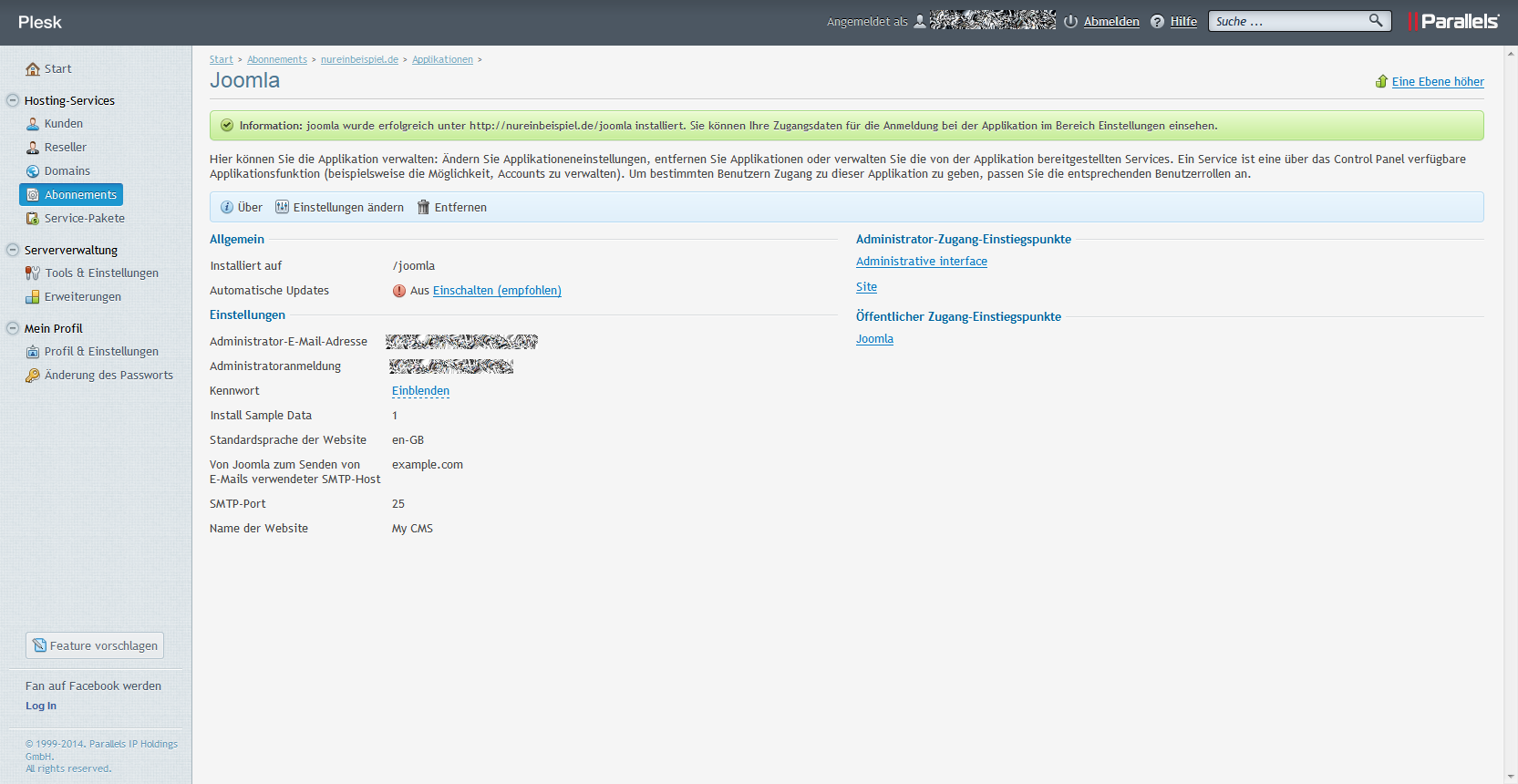Open Änderung des Passworts
This screenshot has width=1518, height=784.
pyautogui.click(x=108, y=376)
